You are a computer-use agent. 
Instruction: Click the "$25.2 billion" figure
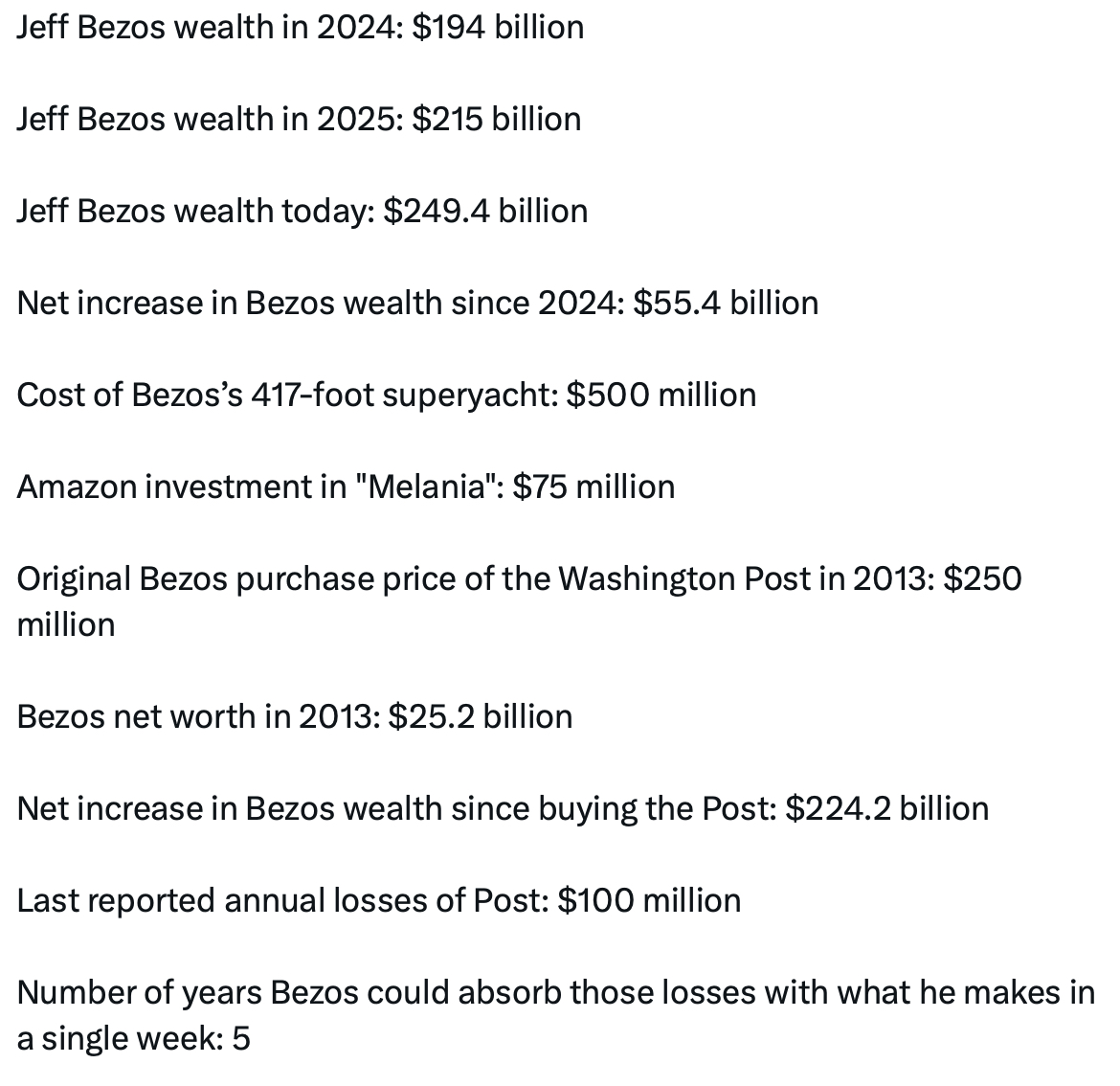pyautogui.click(x=480, y=716)
